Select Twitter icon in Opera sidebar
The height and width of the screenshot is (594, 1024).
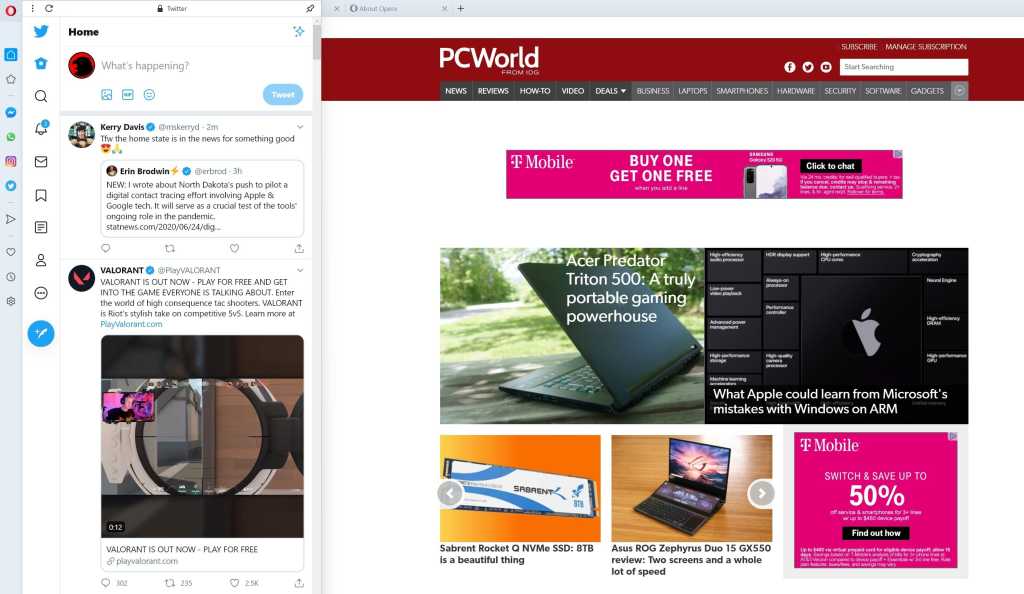coord(10,185)
